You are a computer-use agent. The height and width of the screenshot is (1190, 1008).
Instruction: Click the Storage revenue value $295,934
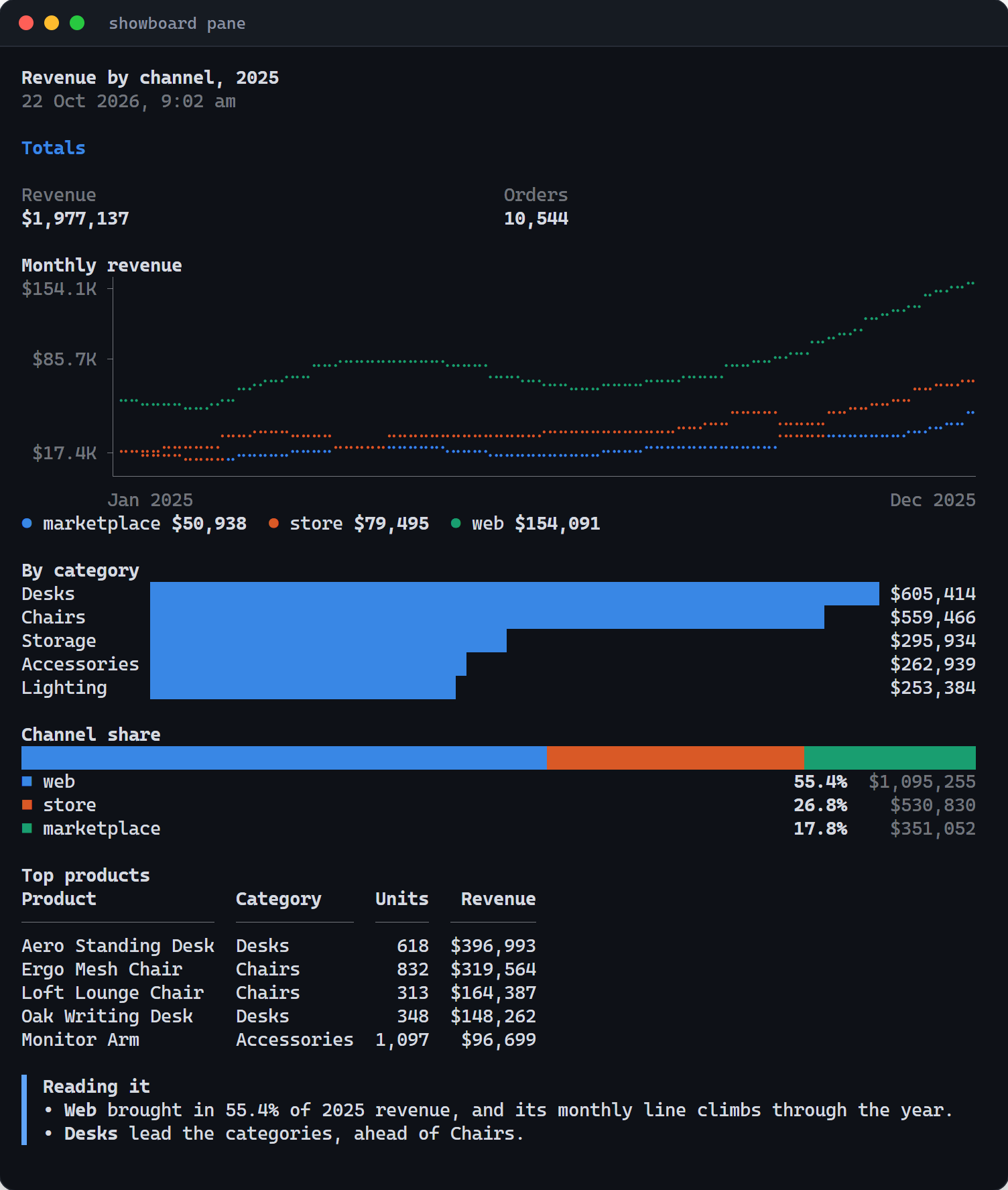point(933,641)
